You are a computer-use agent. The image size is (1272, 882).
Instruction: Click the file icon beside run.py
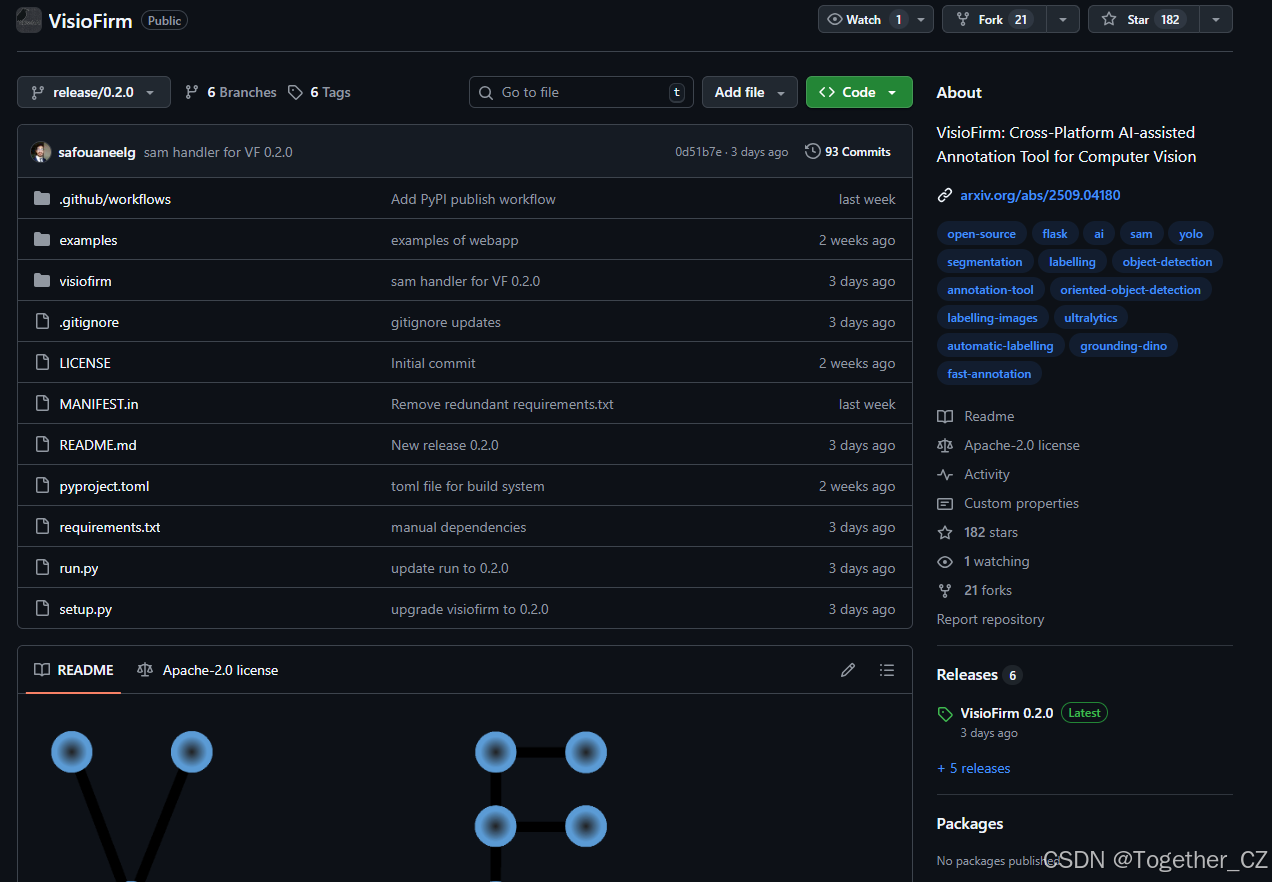tap(42, 568)
